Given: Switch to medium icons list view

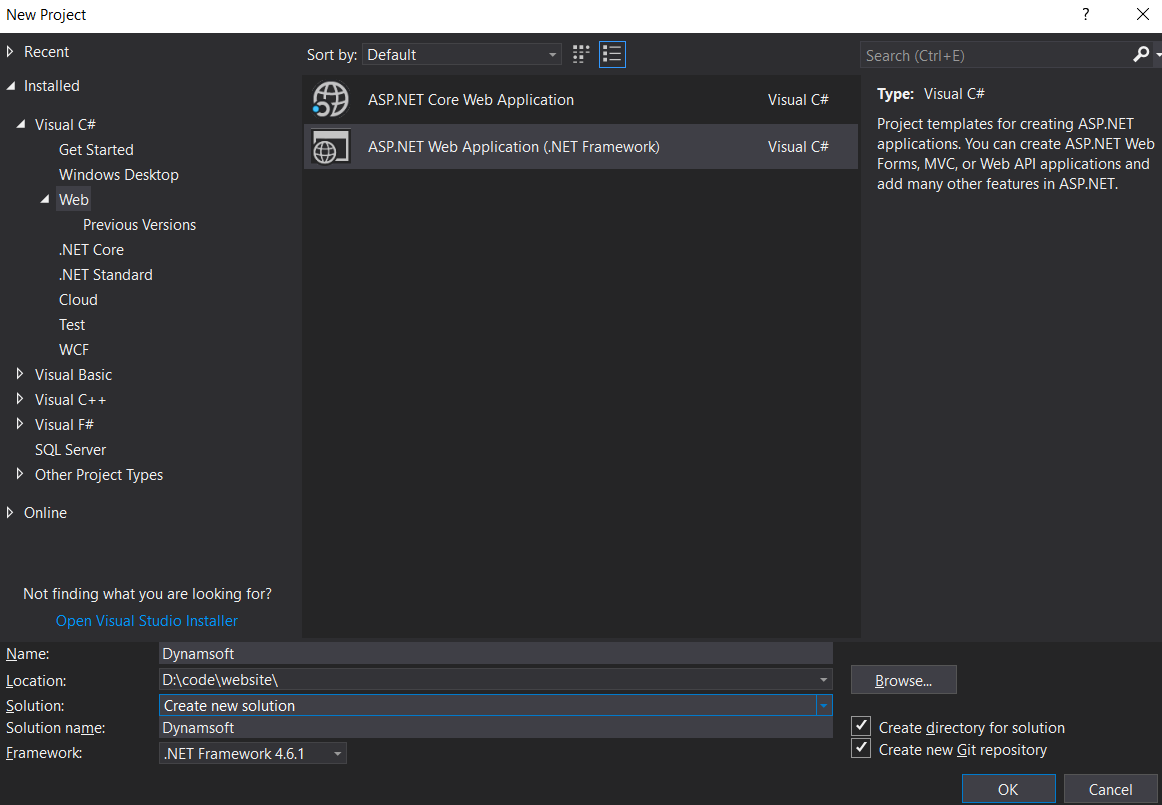Looking at the screenshot, I should tap(612, 55).
